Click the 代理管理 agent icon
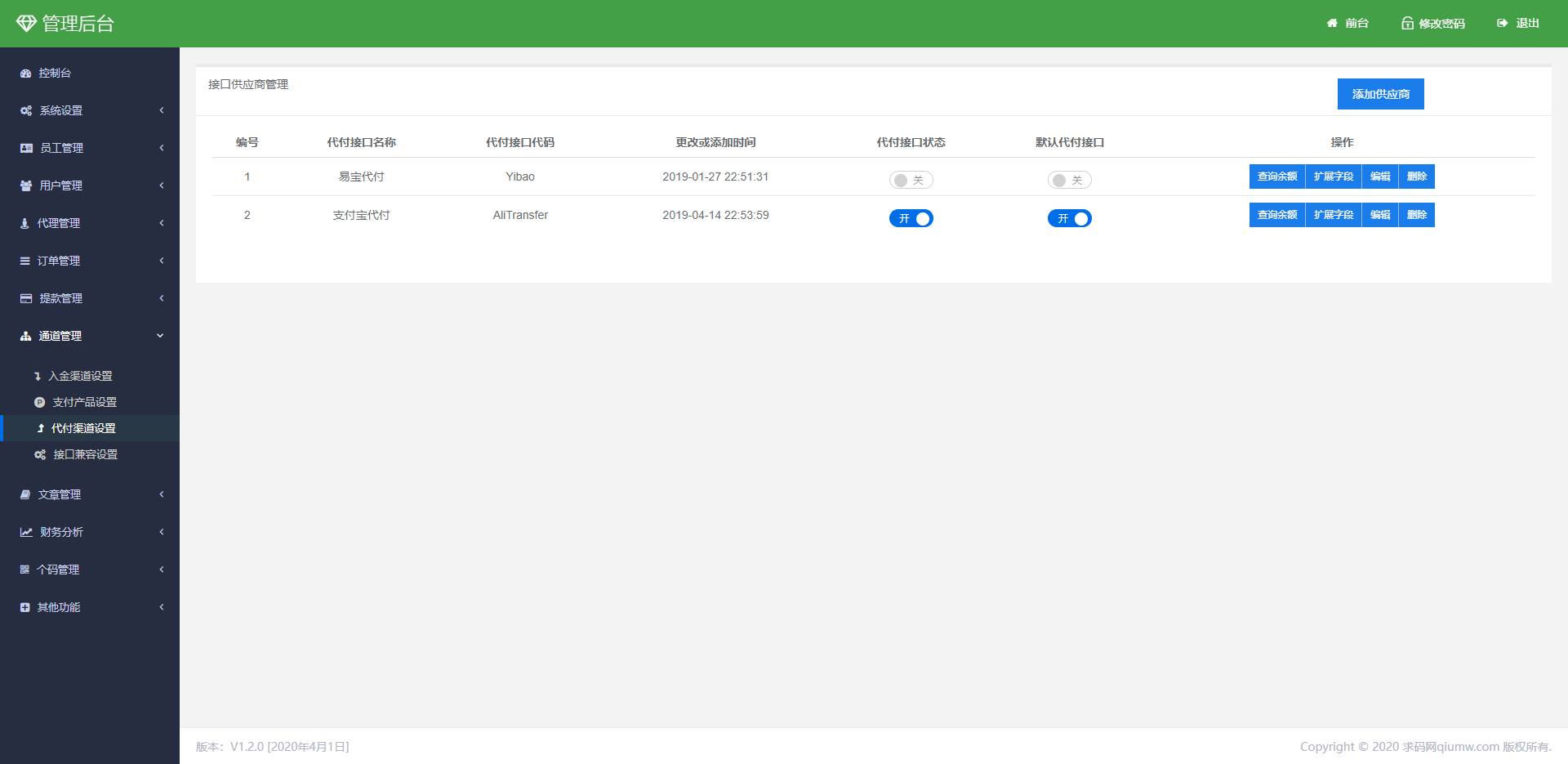1568x764 pixels. coord(24,223)
